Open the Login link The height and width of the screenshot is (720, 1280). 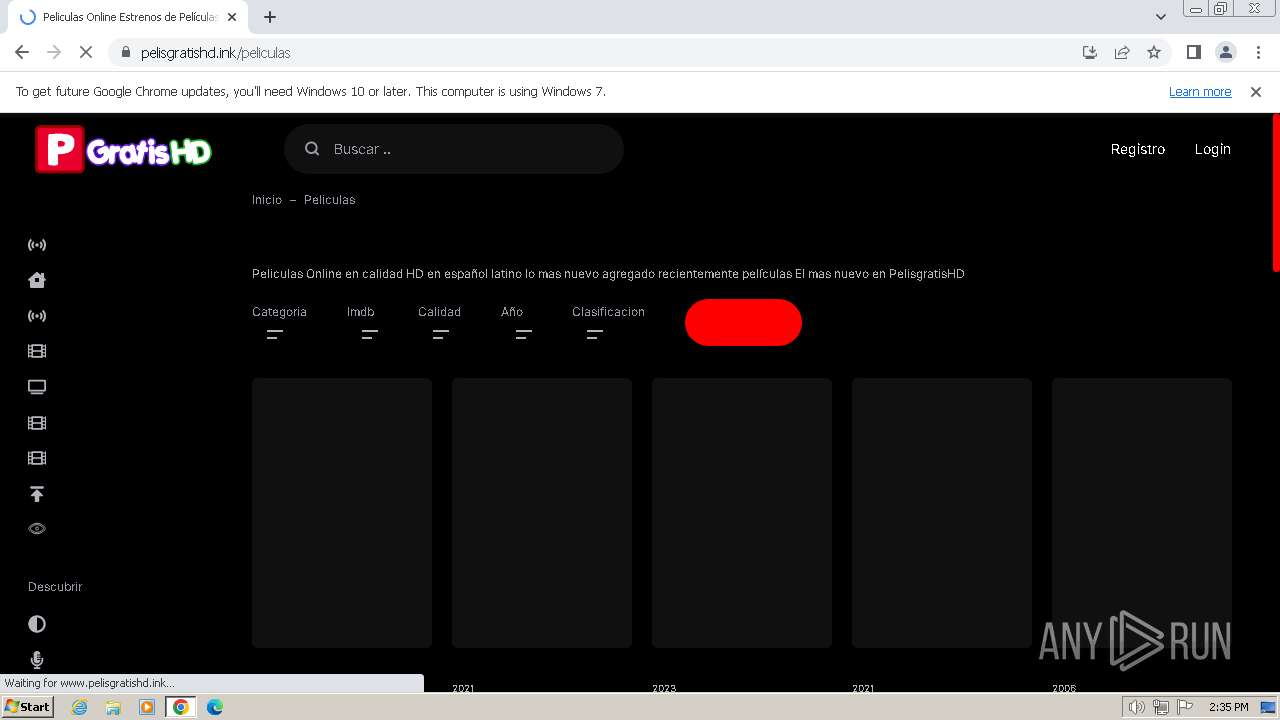pos(1212,149)
